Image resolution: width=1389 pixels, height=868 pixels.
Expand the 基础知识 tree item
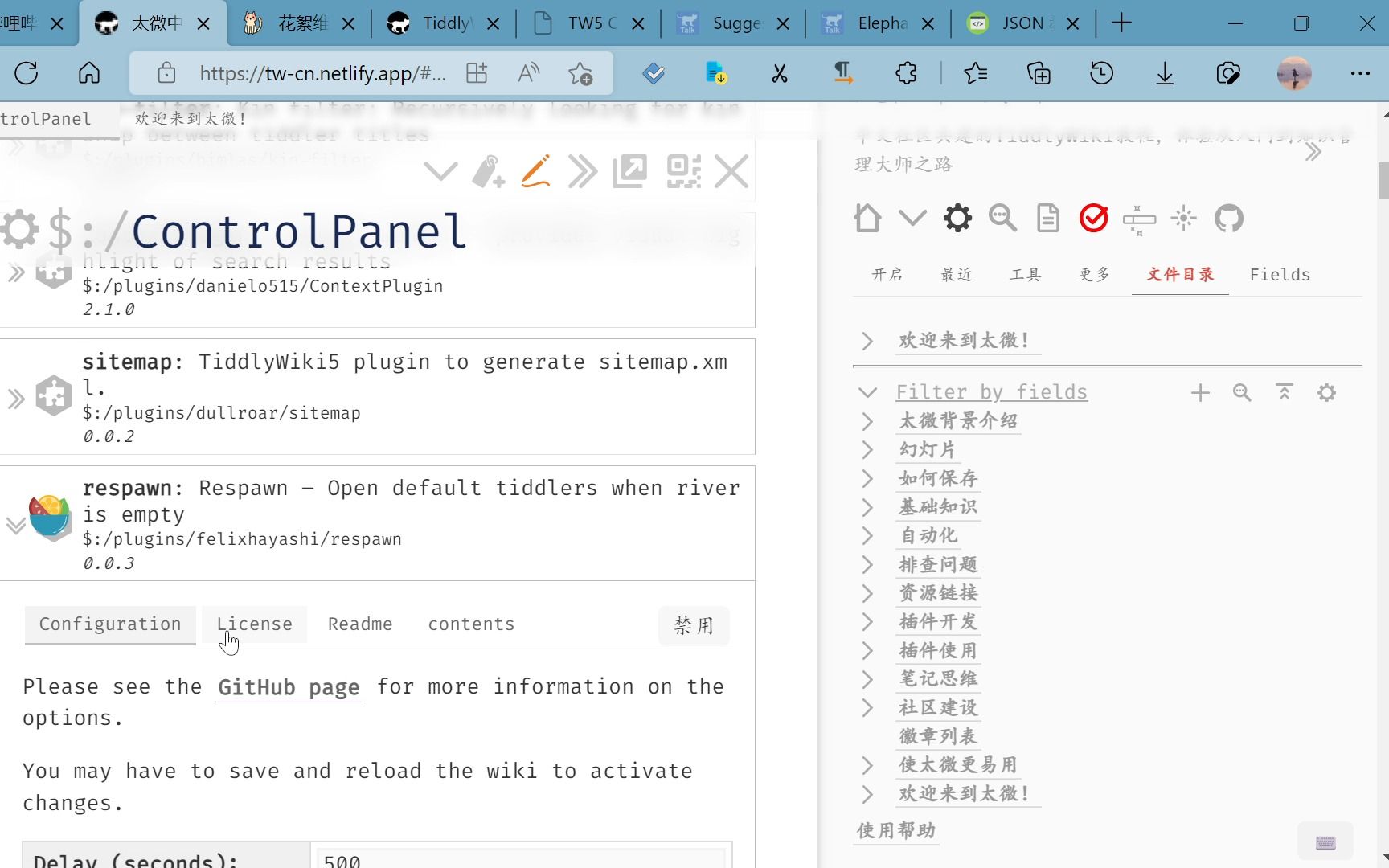pos(867,507)
